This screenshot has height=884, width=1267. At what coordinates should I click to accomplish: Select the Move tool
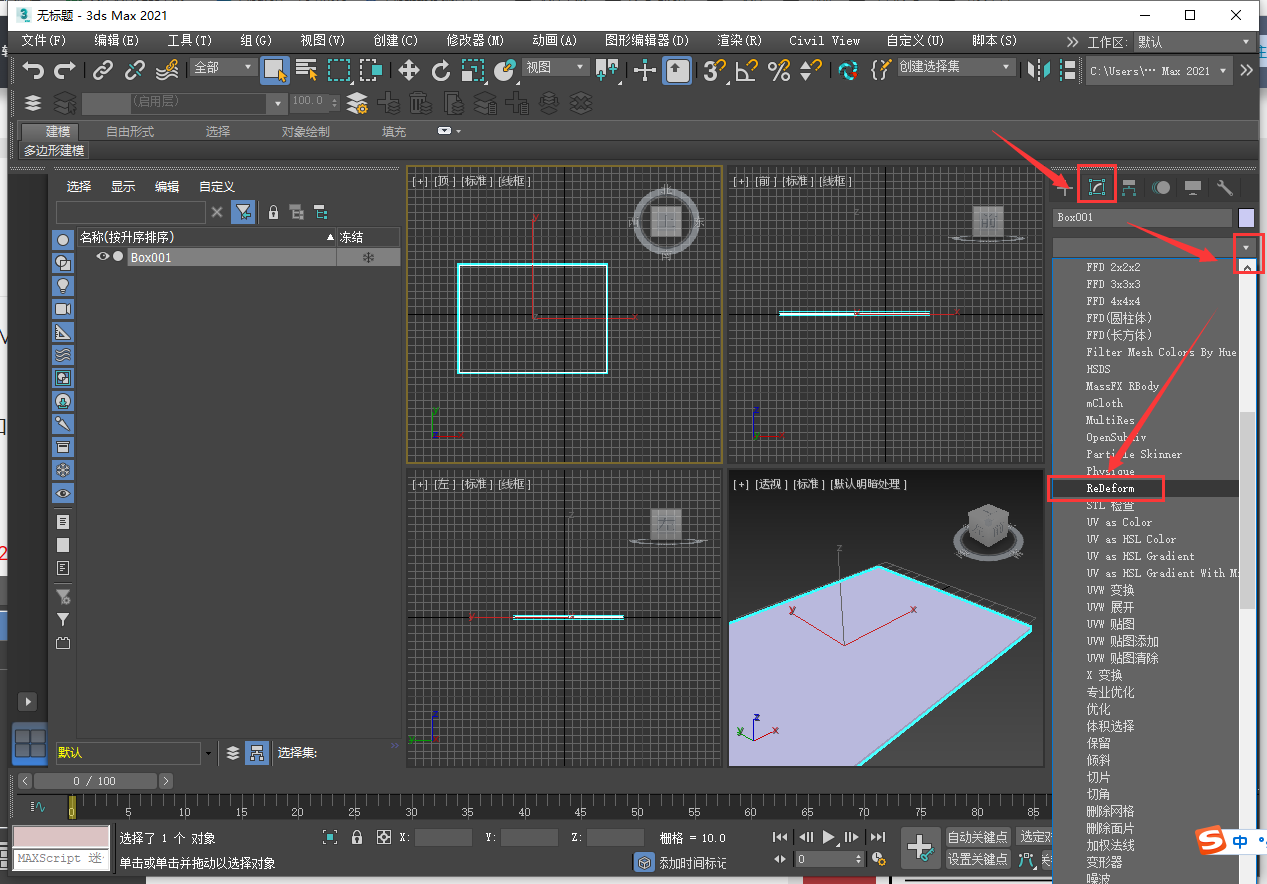click(409, 70)
